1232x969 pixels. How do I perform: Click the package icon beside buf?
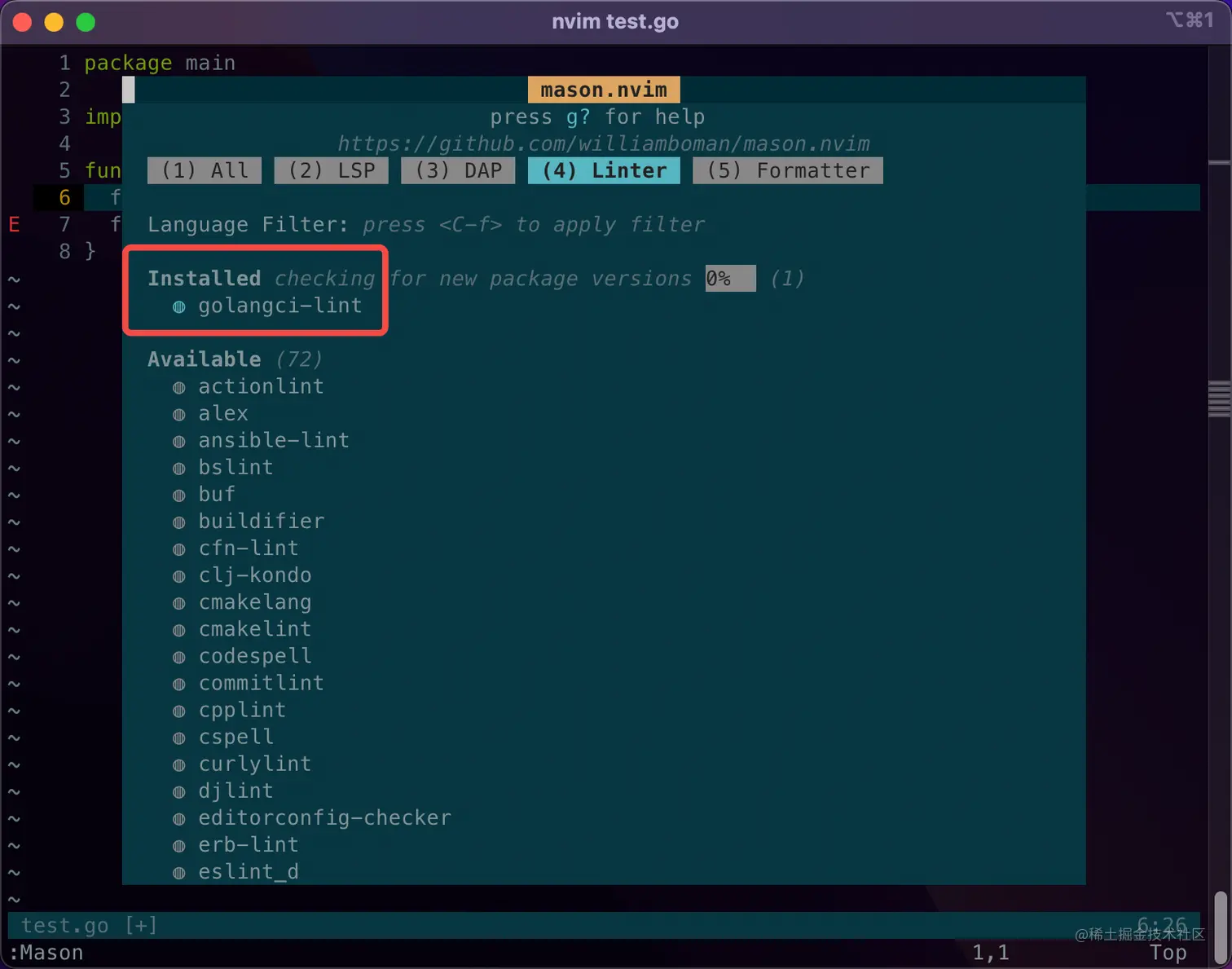click(x=179, y=495)
